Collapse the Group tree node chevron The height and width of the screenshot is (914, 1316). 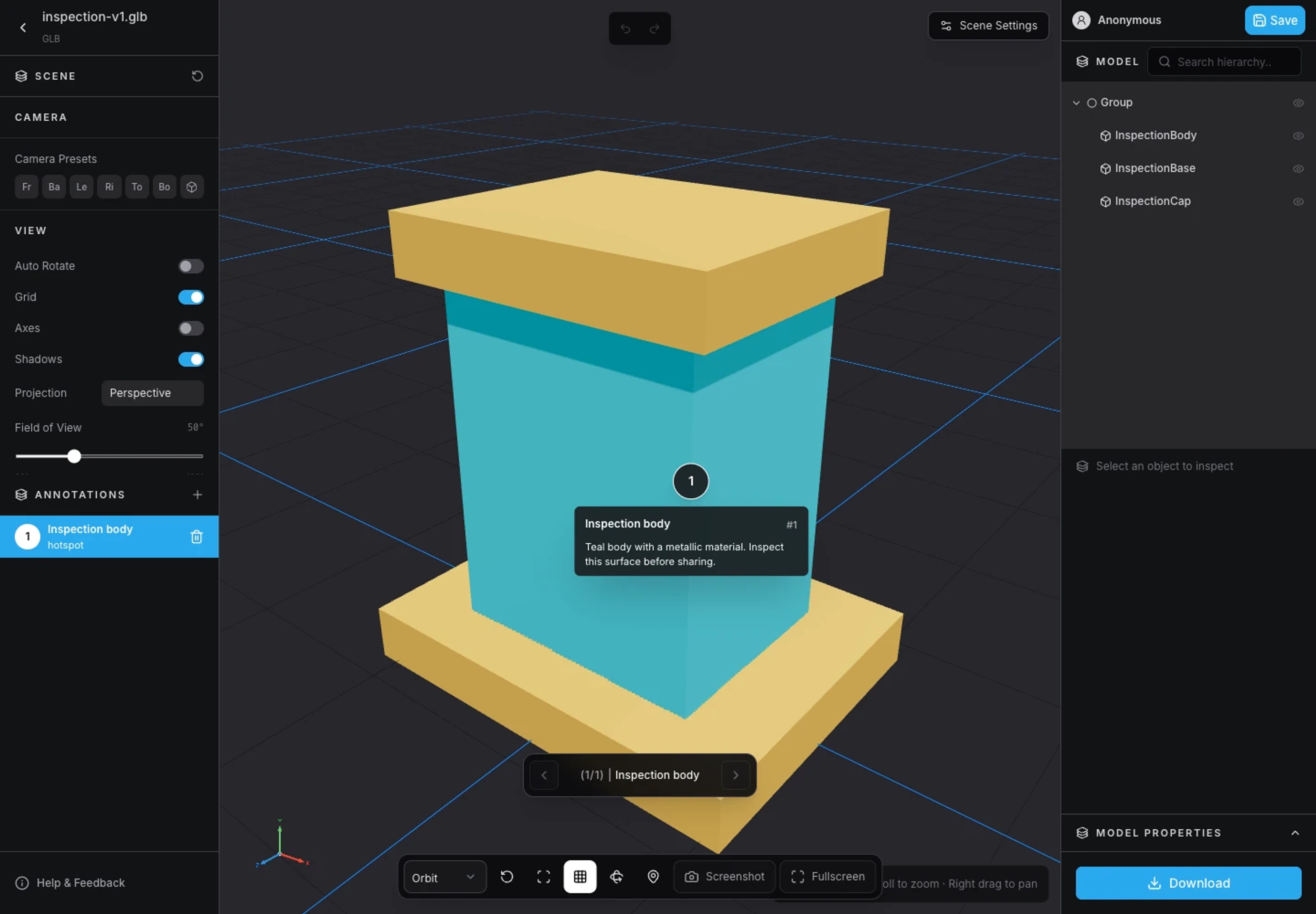(1076, 103)
